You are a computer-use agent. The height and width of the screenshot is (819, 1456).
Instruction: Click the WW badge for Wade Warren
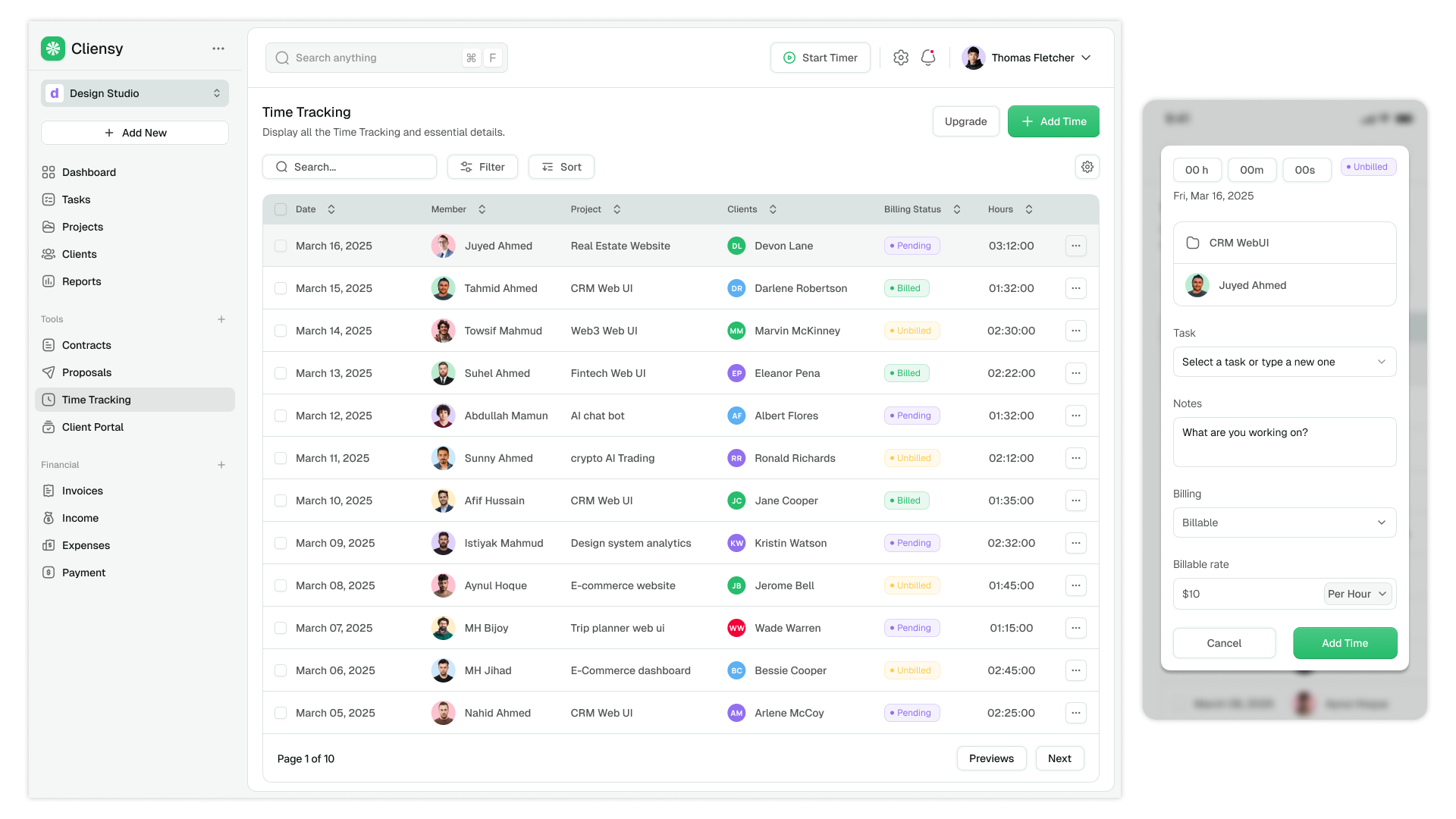pos(736,628)
